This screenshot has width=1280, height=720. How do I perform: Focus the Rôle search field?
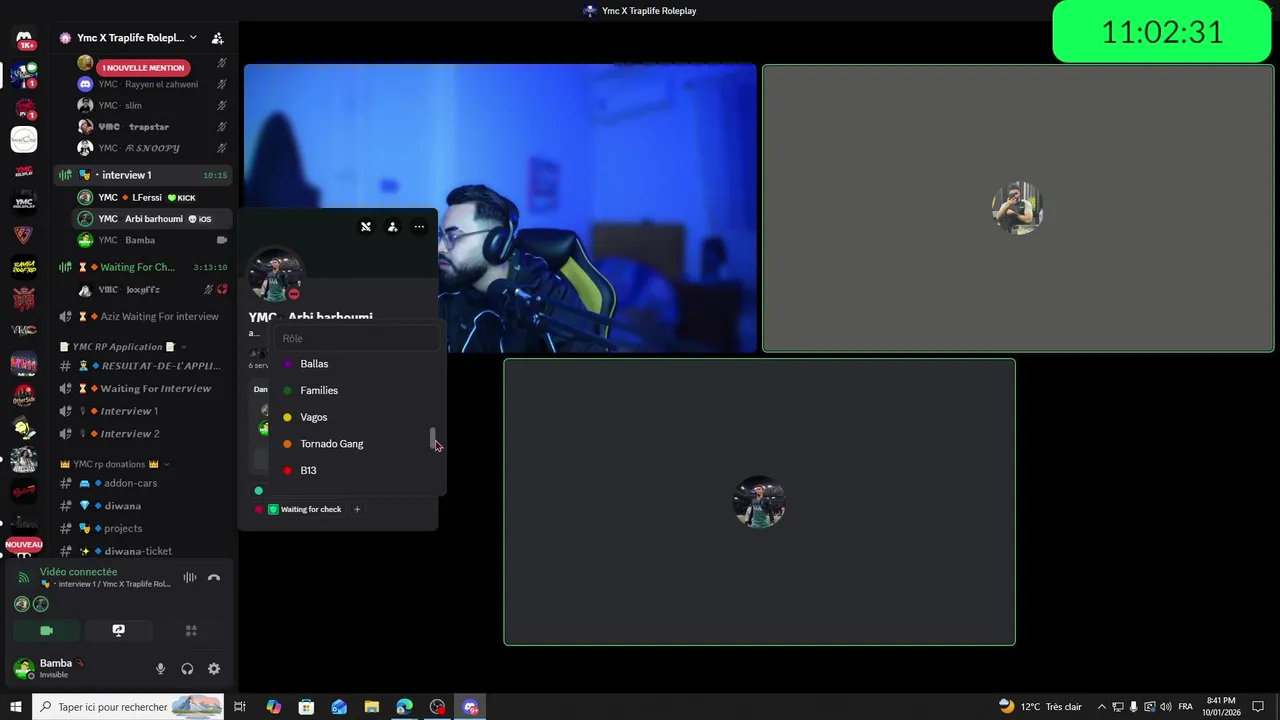(x=356, y=339)
